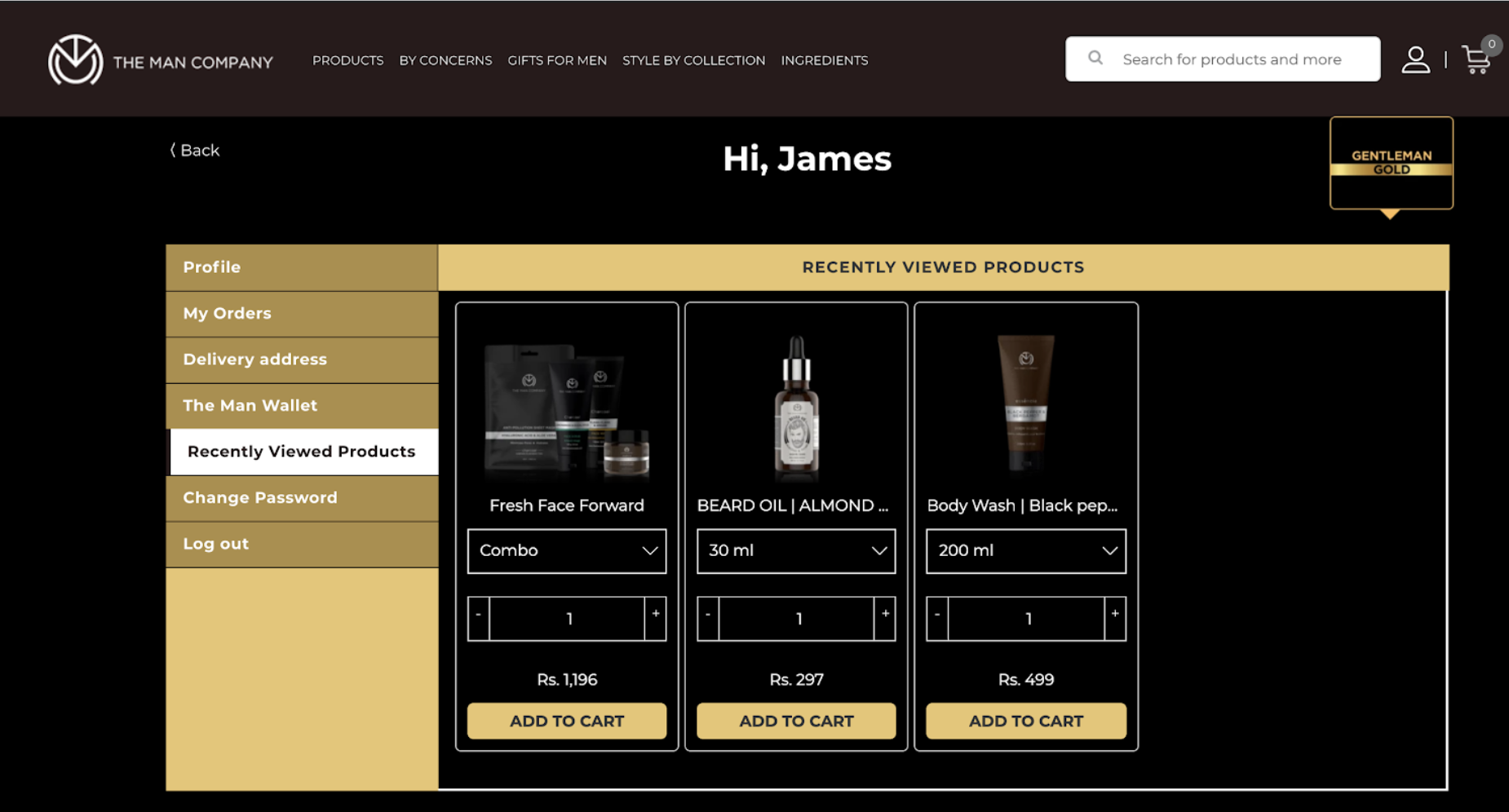Click the BEARD OIL | ALMOND title

(793, 505)
